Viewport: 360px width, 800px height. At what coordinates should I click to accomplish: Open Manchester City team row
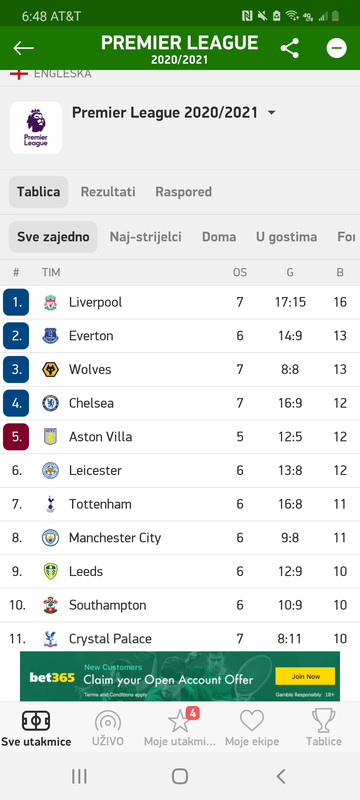coord(180,538)
